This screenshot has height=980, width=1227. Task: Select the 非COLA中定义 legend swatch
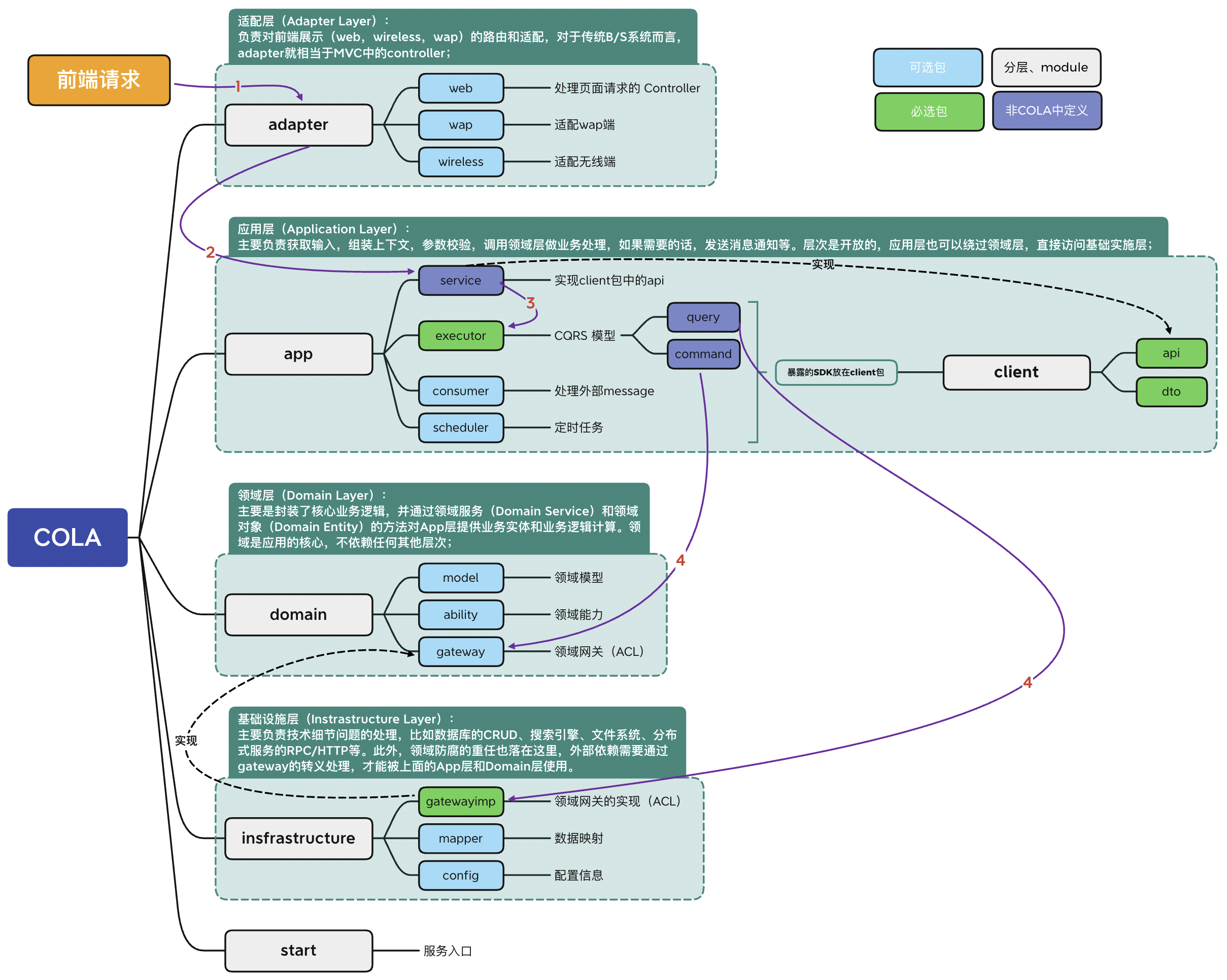click(1046, 111)
